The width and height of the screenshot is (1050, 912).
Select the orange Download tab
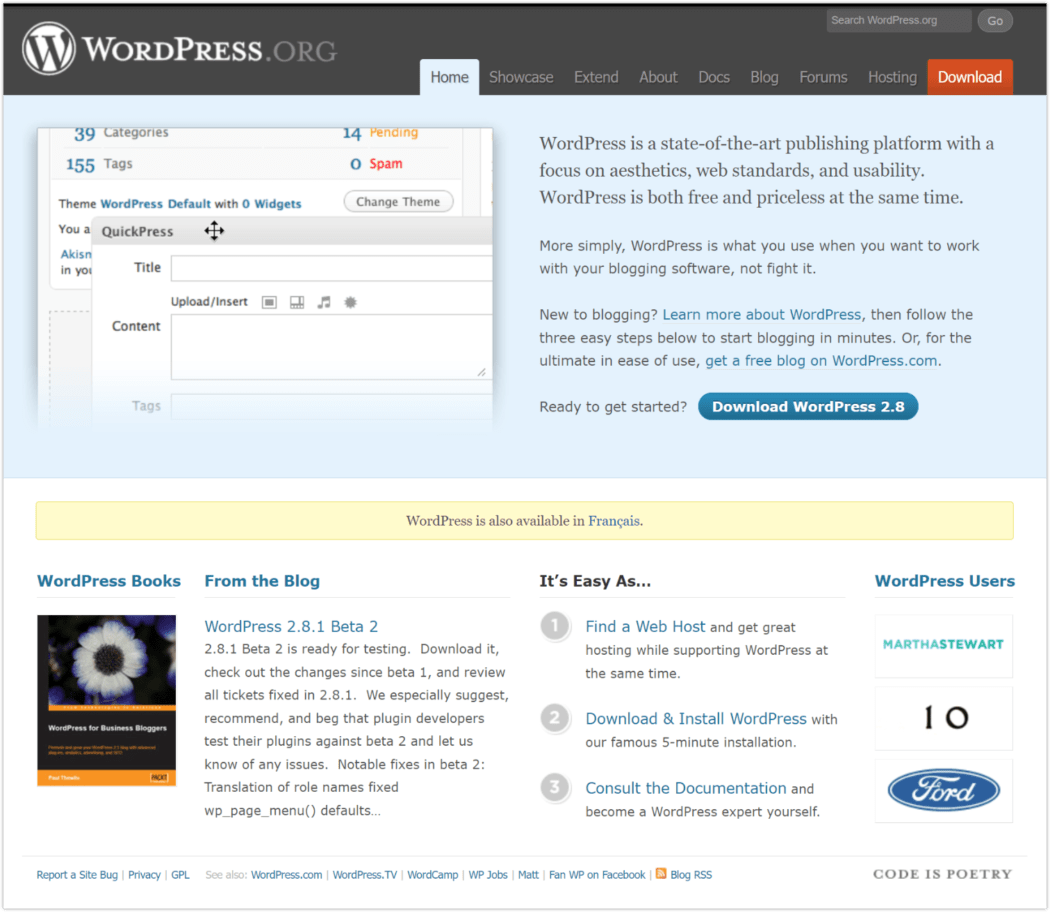pyautogui.click(x=969, y=77)
